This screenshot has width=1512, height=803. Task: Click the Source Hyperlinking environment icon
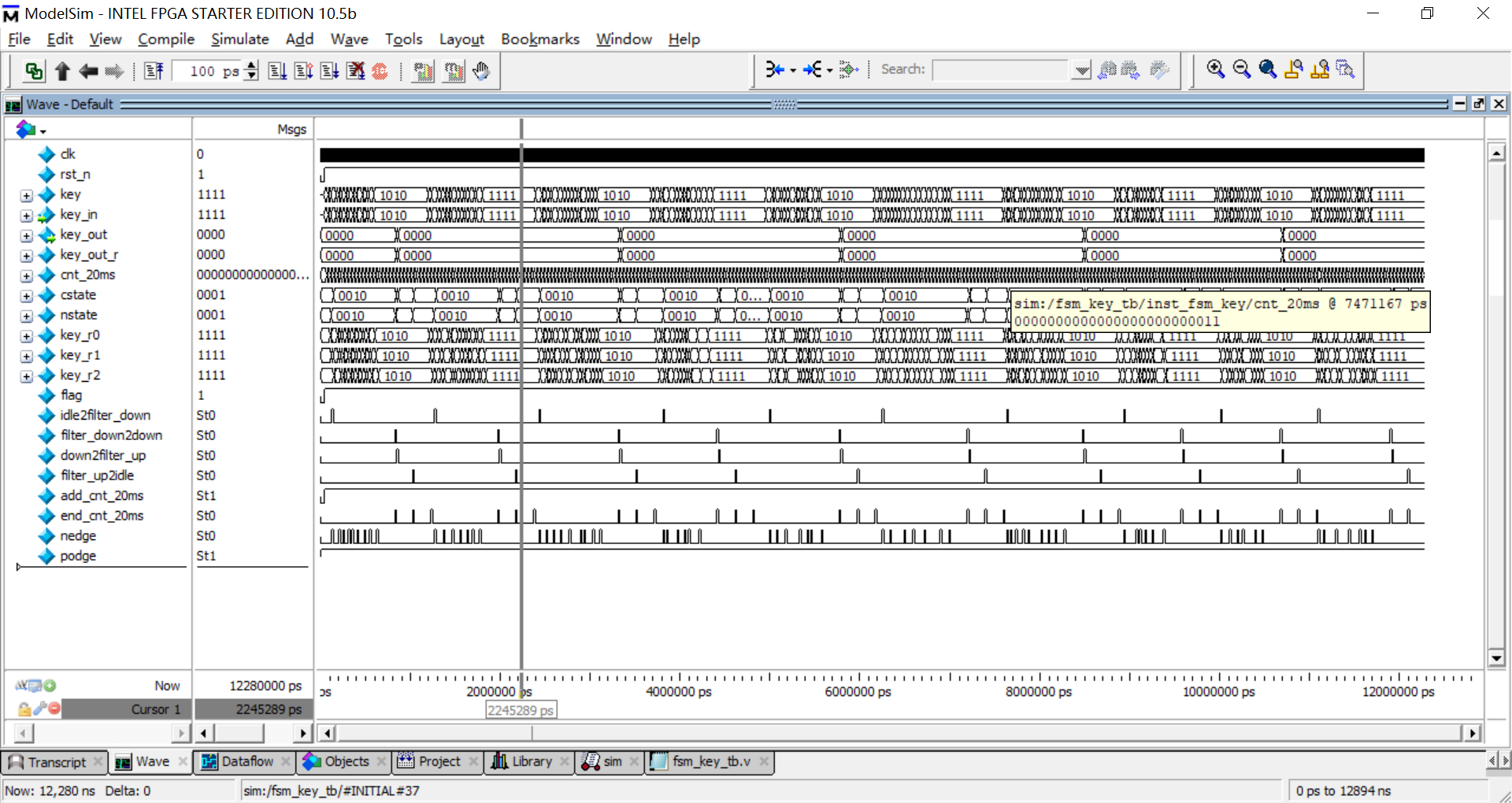(x=34, y=71)
